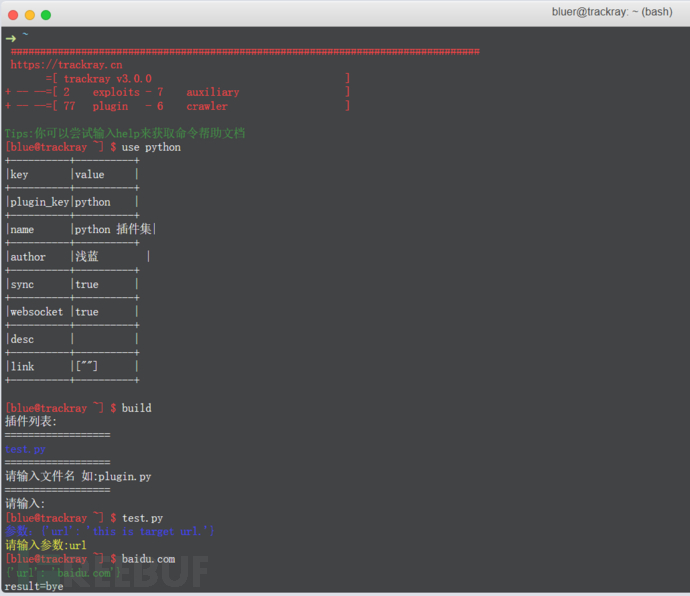690x596 pixels.
Task: Click the 'key' table header cell
Action: click(19, 175)
